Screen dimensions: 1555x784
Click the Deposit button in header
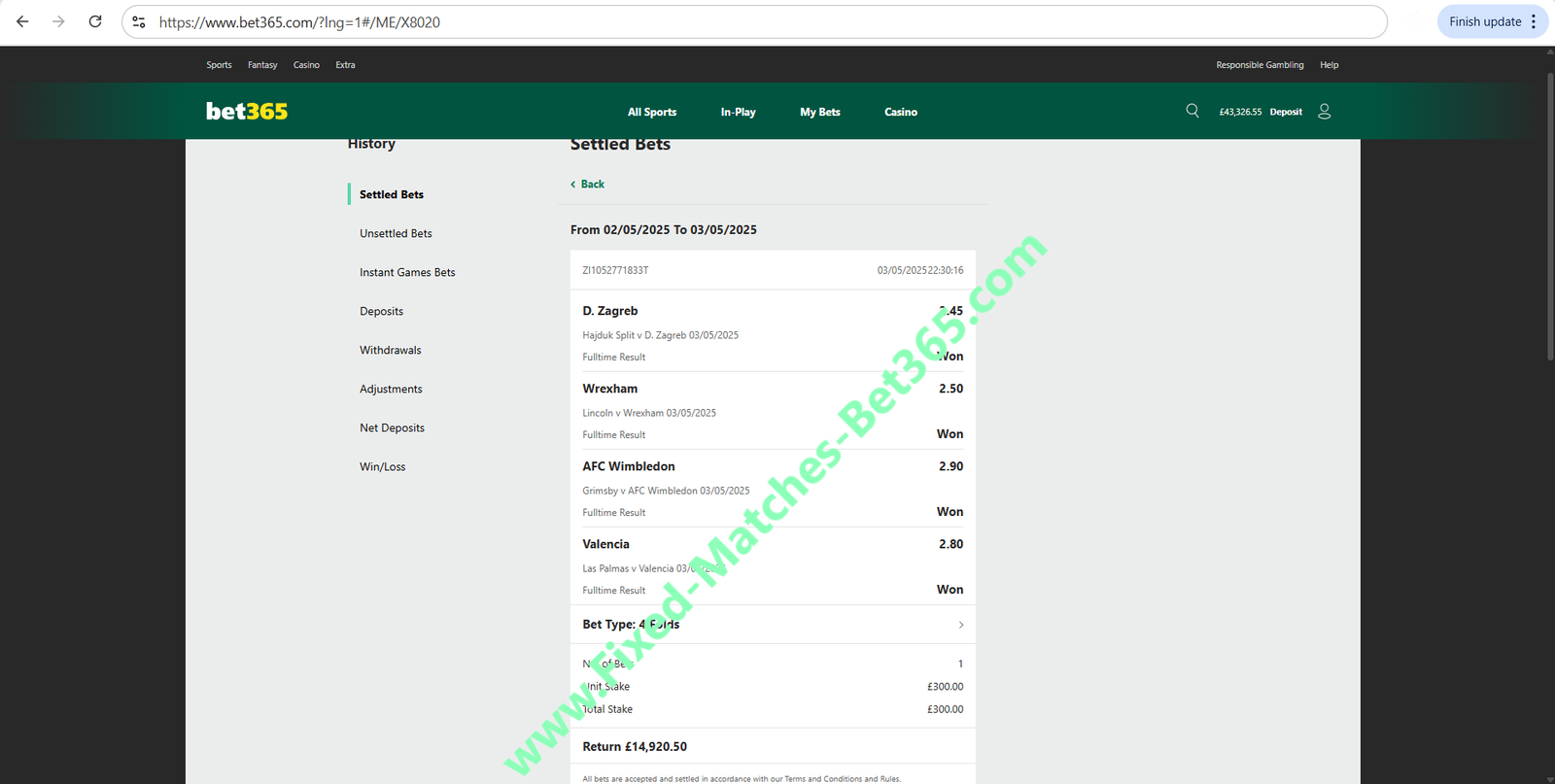1286,112
